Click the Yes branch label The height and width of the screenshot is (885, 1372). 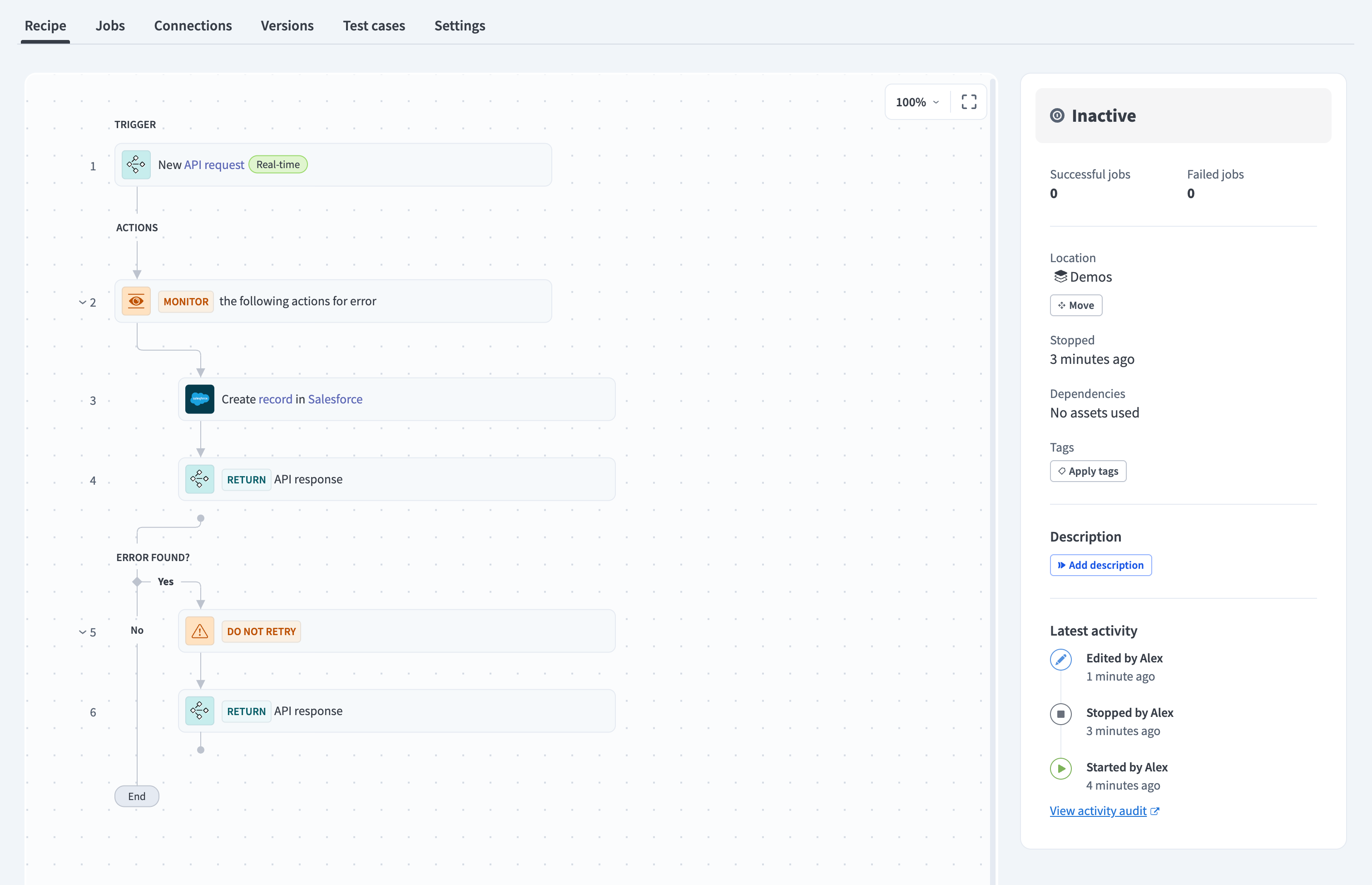click(165, 582)
